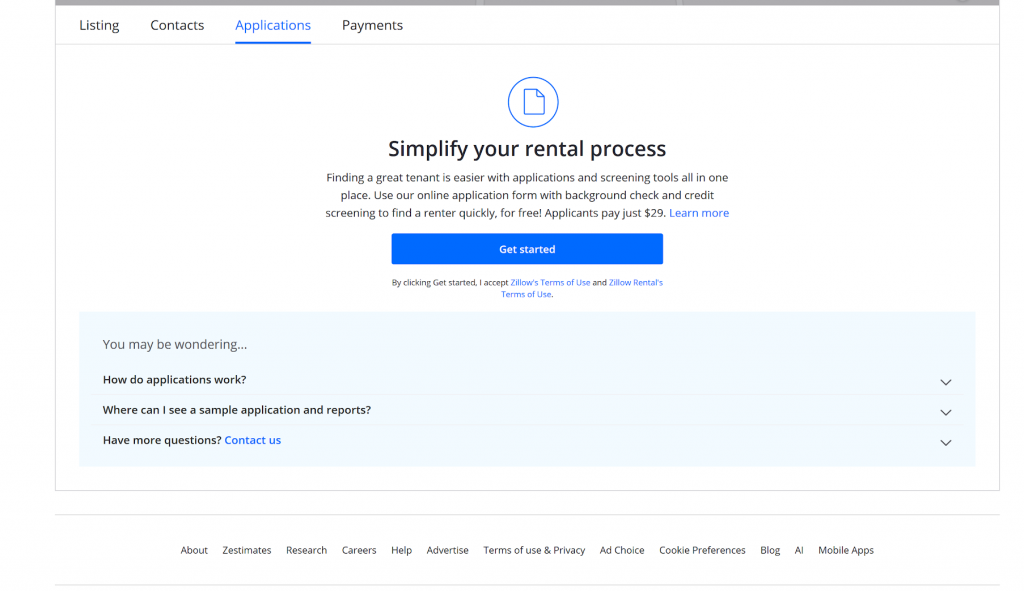Viewport: 1024px width, 591px height.
Task: Open Zillow's Terms of Use link
Action: point(550,283)
